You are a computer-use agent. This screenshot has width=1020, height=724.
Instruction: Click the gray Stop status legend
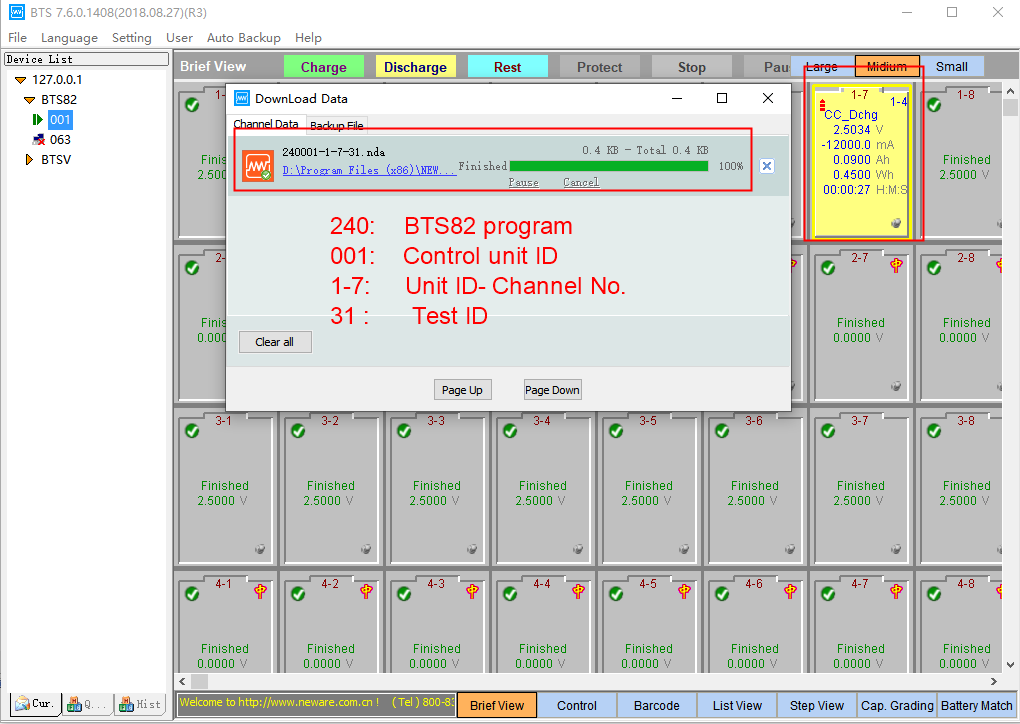(691, 67)
